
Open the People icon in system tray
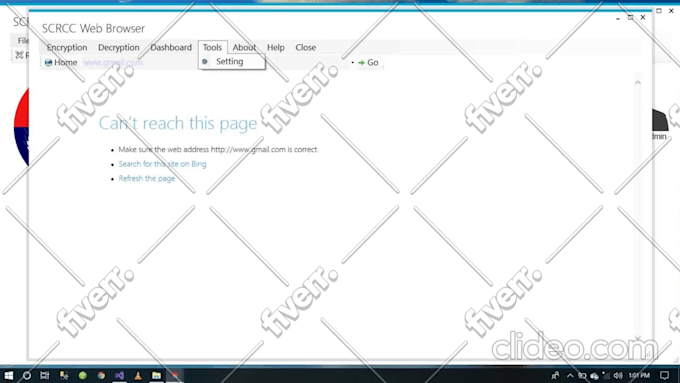pos(555,376)
